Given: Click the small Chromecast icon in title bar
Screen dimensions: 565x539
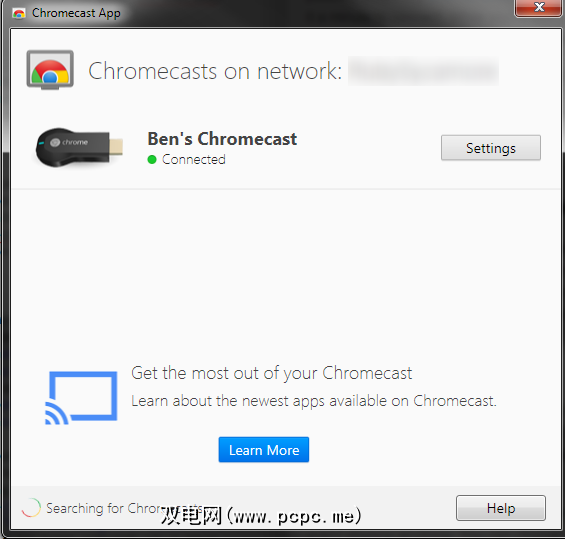Looking at the screenshot, I should point(19,14).
